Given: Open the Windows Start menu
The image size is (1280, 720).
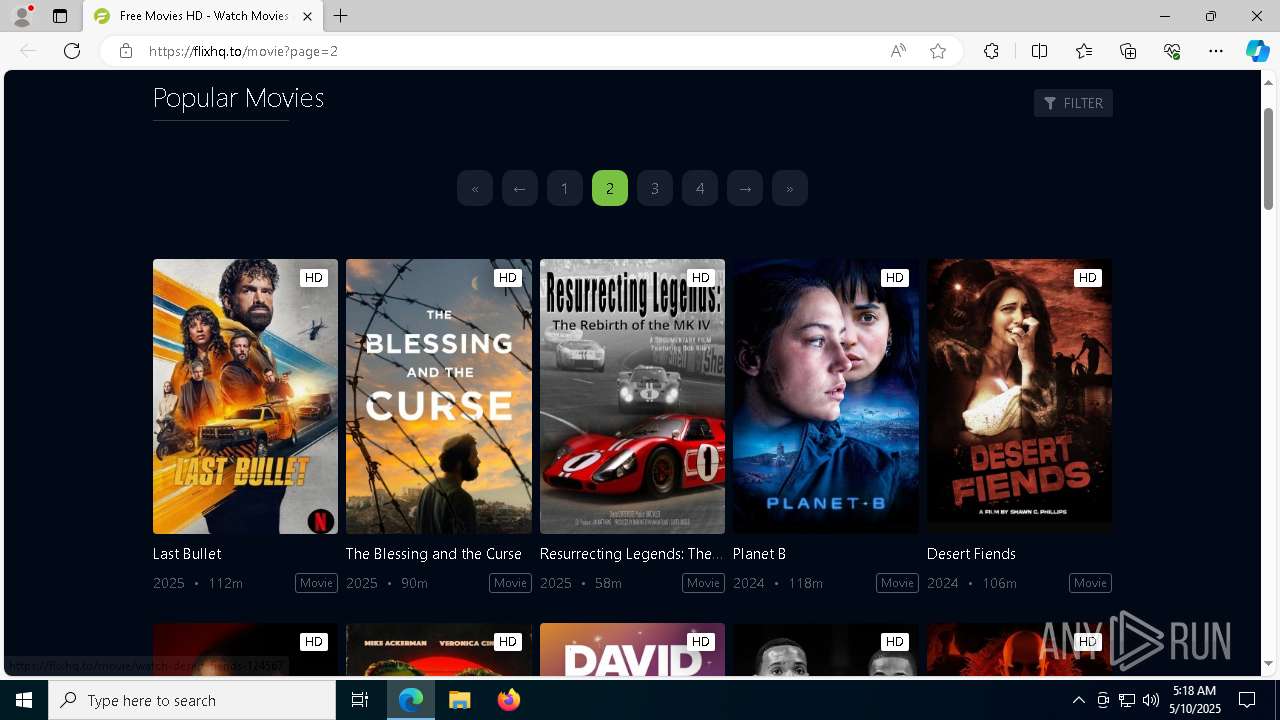Looking at the screenshot, I should click(x=24, y=700).
